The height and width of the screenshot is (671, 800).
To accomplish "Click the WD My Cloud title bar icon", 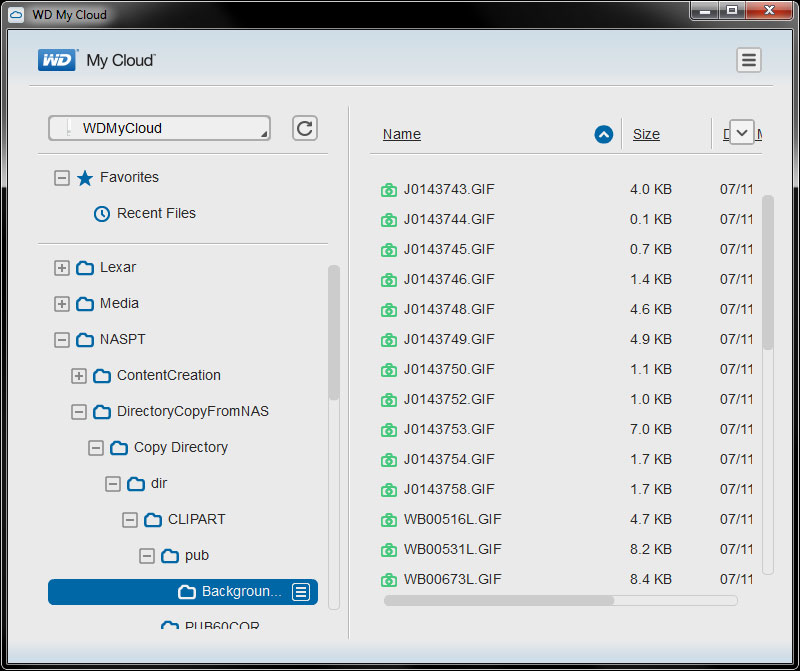I will tap(16, 15).
